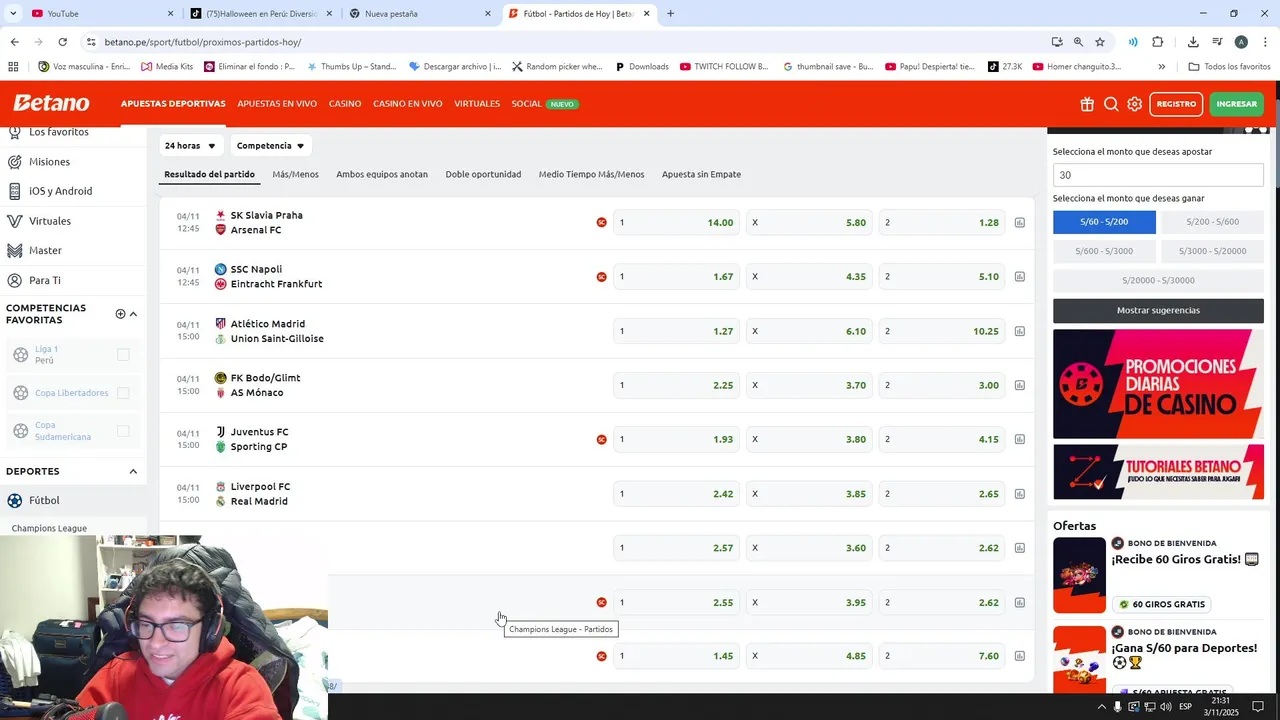Open the Tutoriales Betano banner
This screenshot has height=720, width=1280.
click(x=1158, y=472)
